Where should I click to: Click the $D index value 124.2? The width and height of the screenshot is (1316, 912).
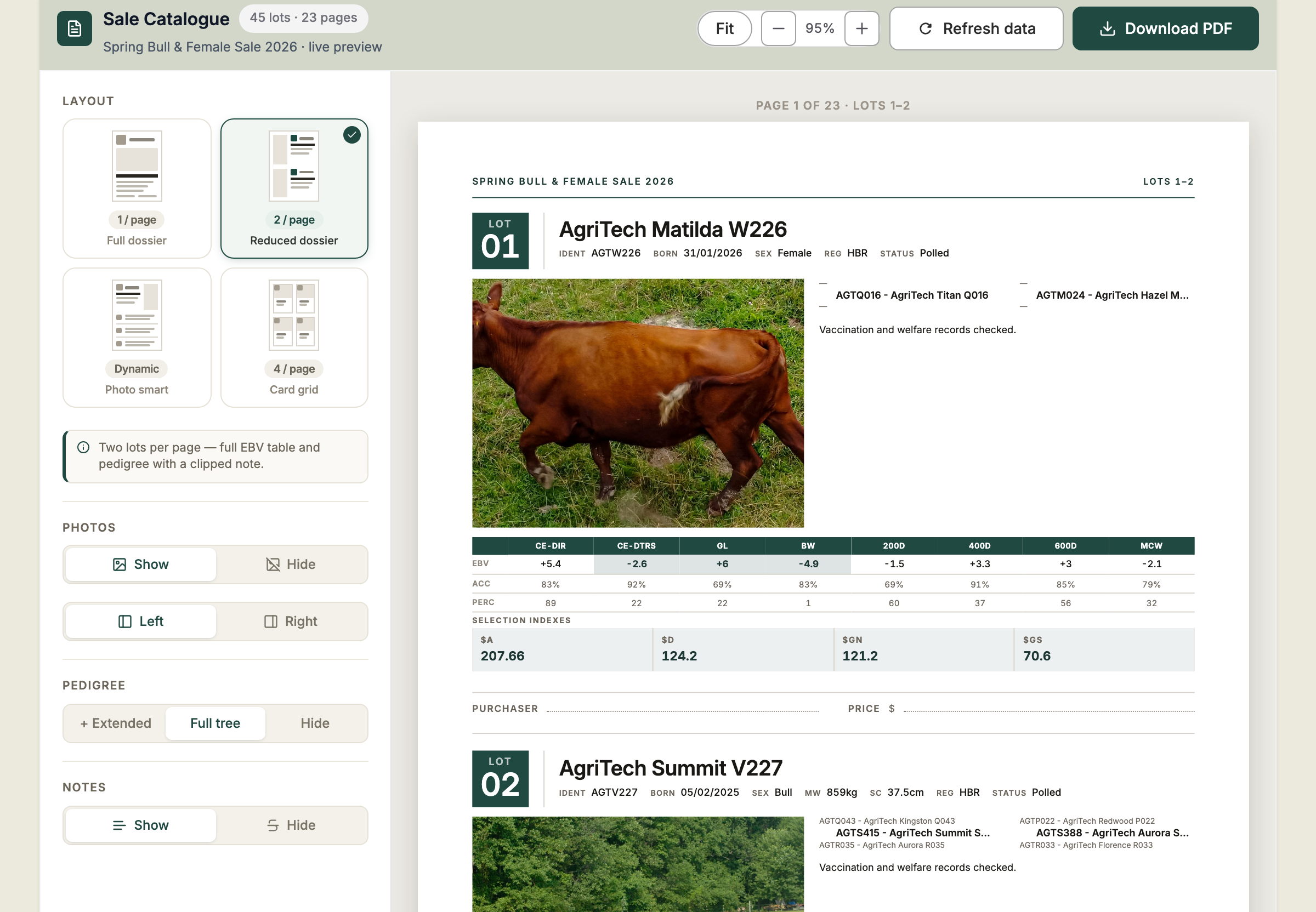pos(679,656)
